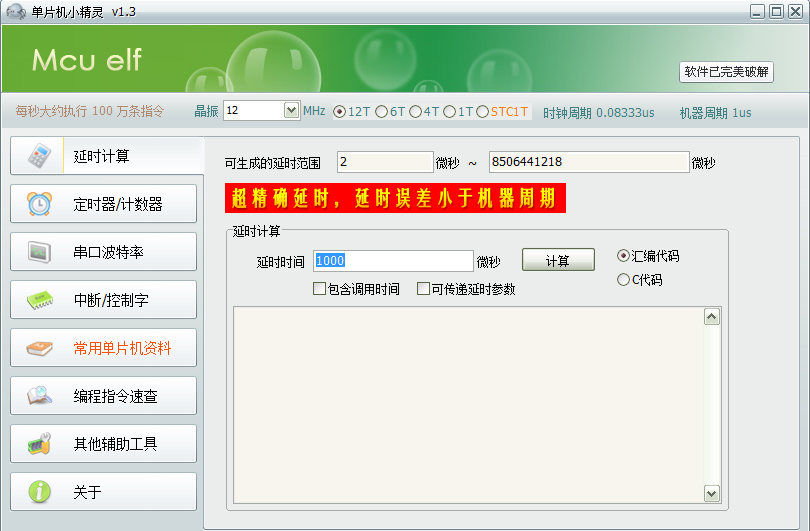The image size is (810, 531).
Task: Click scroll up arrow in code output
Action: [x=712, y=317]
